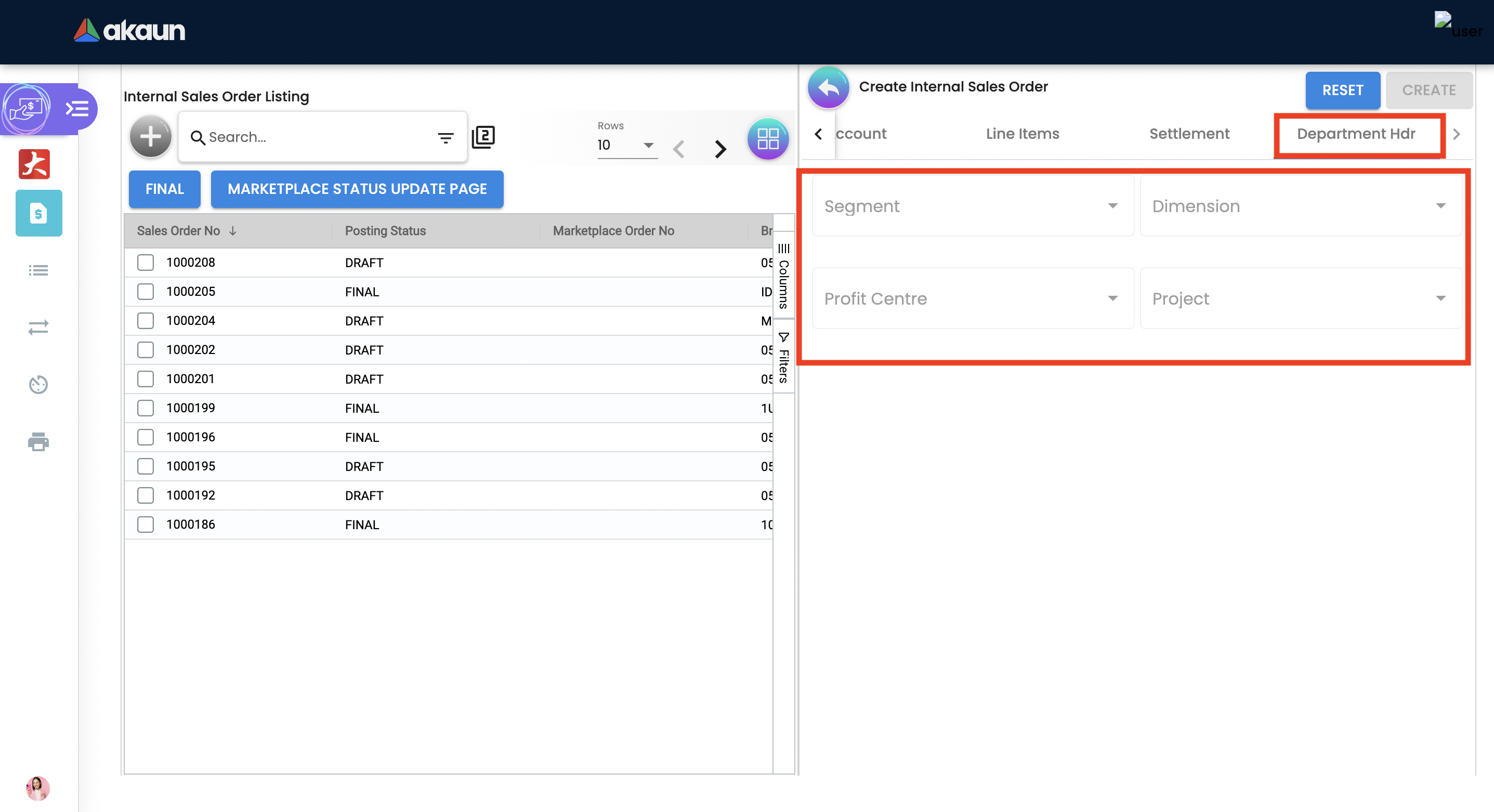Click the swap arrows sidebar icon
Screen dimensions: 1494x812
pyautogui.click(x=38, y=328)
